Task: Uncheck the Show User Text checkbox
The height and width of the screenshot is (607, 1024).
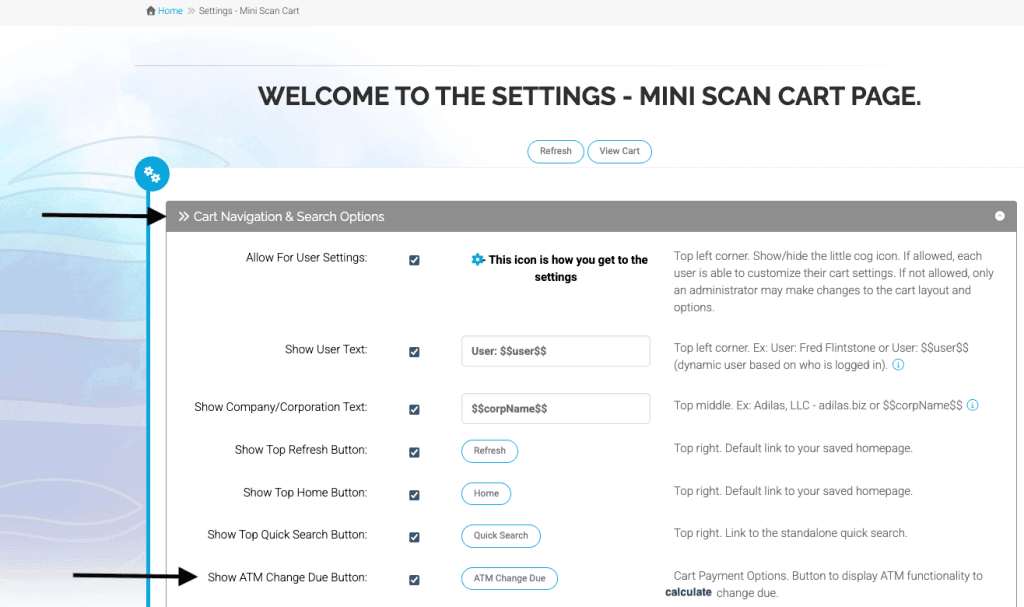Action: [x=414, y=352]
